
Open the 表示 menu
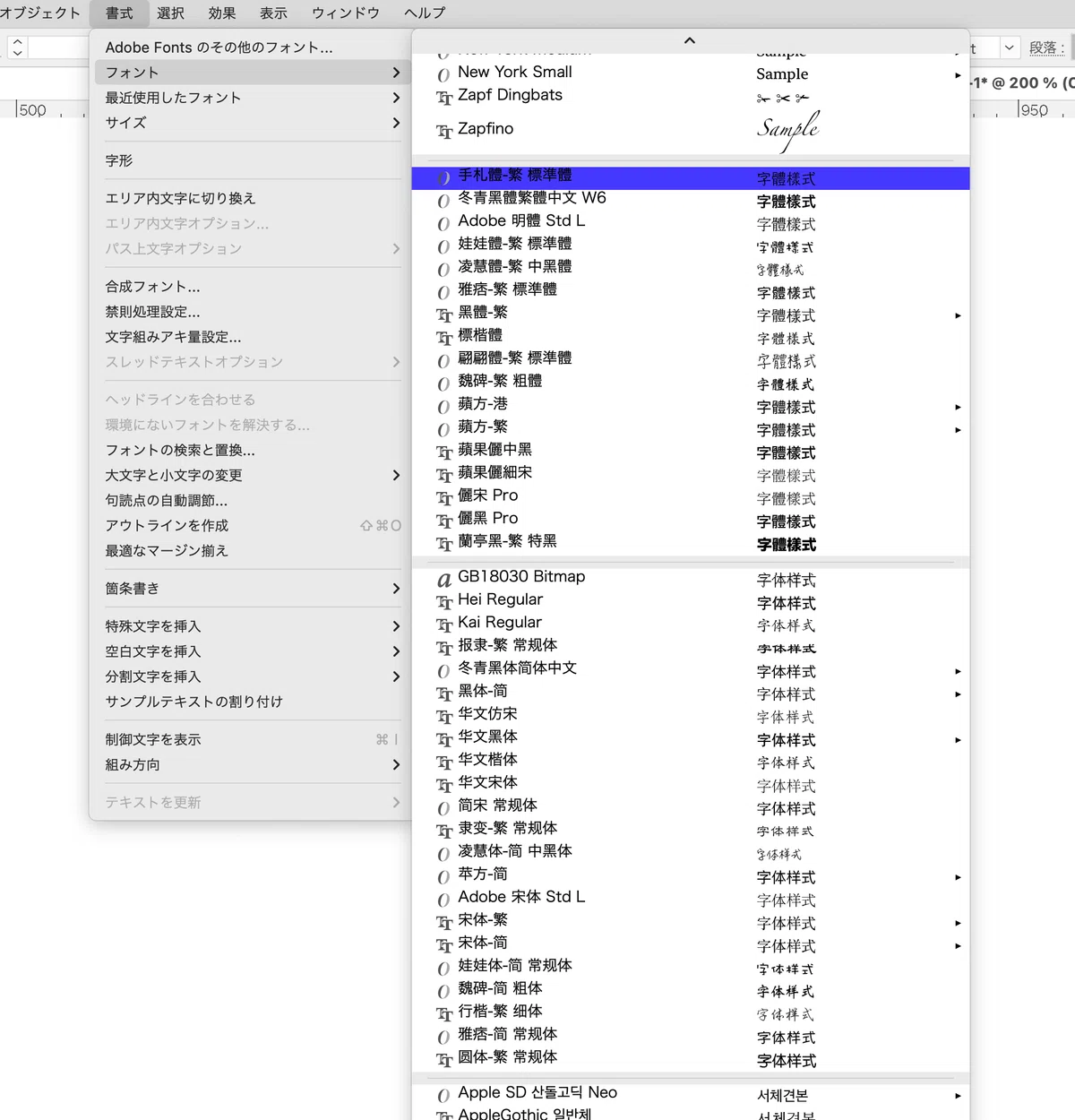click(273, 13)
